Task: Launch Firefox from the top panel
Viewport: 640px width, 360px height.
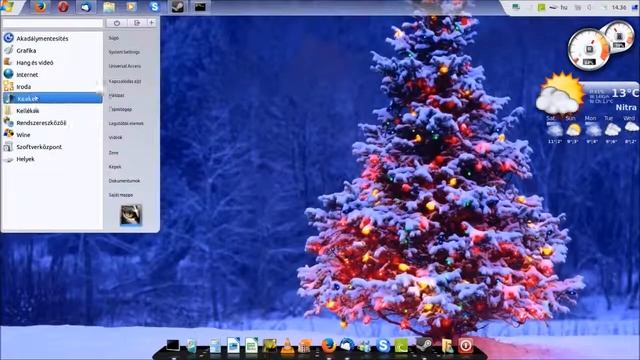Action: [x=40, y=7]
